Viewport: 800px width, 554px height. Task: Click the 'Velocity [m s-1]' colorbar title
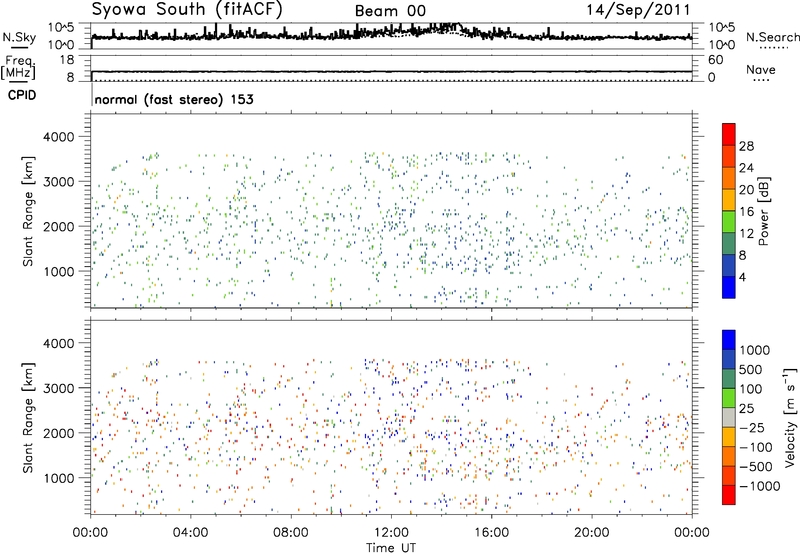pyautogui.click(x=789, y=417)
